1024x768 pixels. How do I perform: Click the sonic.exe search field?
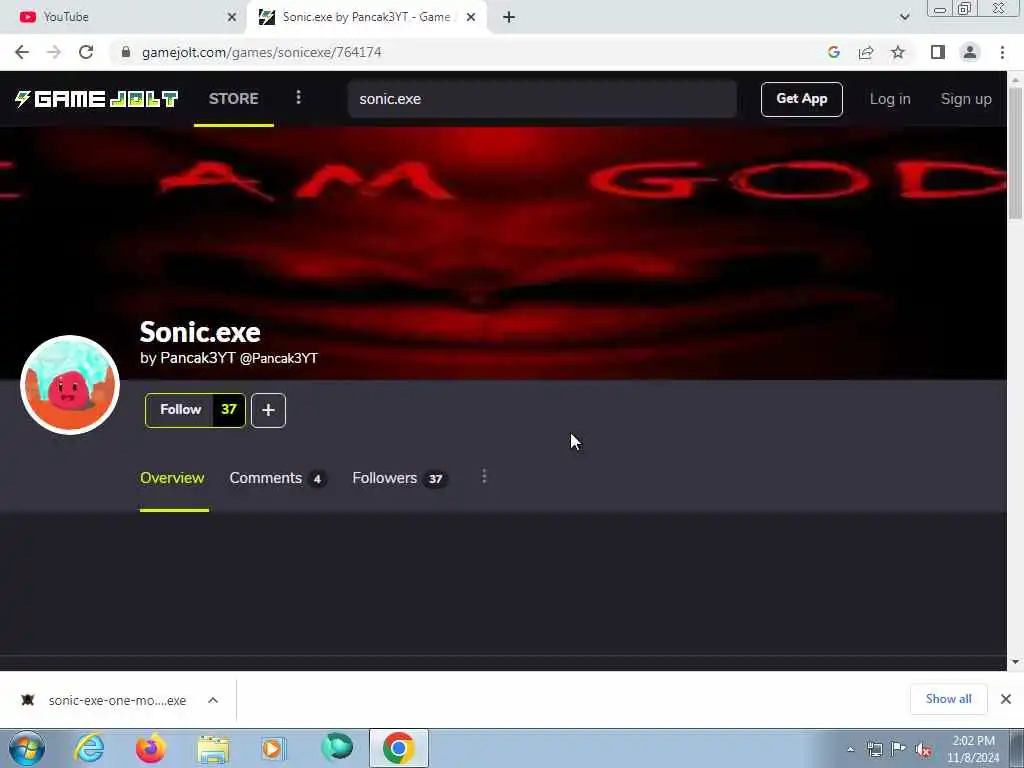pos(542,99)
